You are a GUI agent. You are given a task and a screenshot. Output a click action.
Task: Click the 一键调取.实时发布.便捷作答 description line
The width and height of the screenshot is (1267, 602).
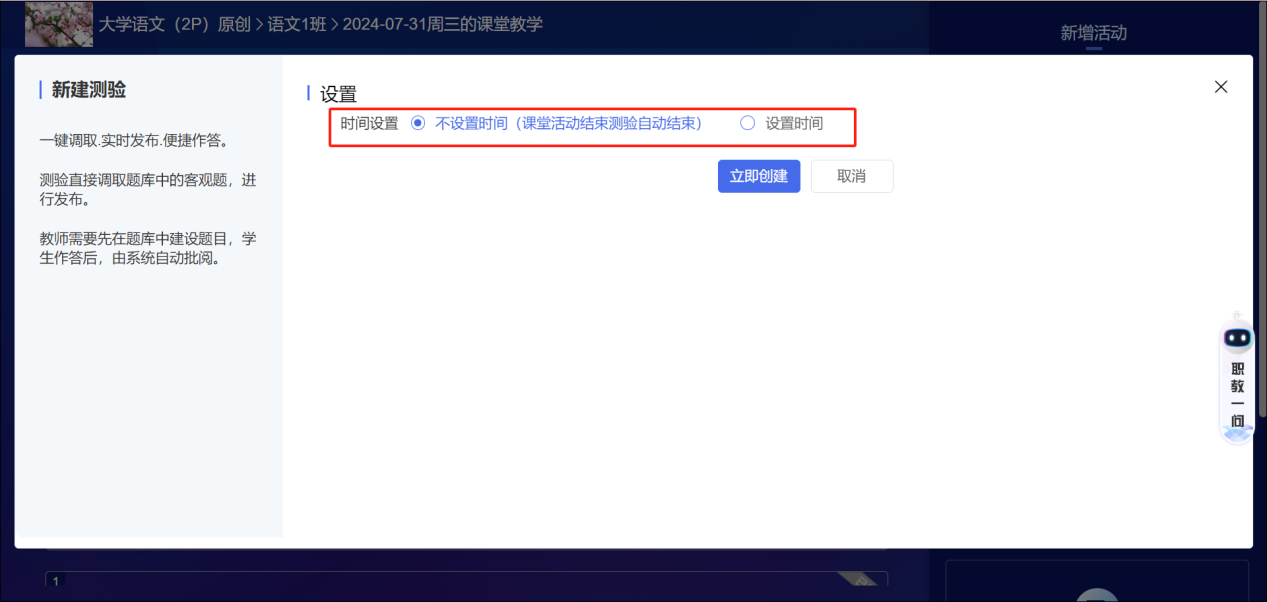coord(134,140)
